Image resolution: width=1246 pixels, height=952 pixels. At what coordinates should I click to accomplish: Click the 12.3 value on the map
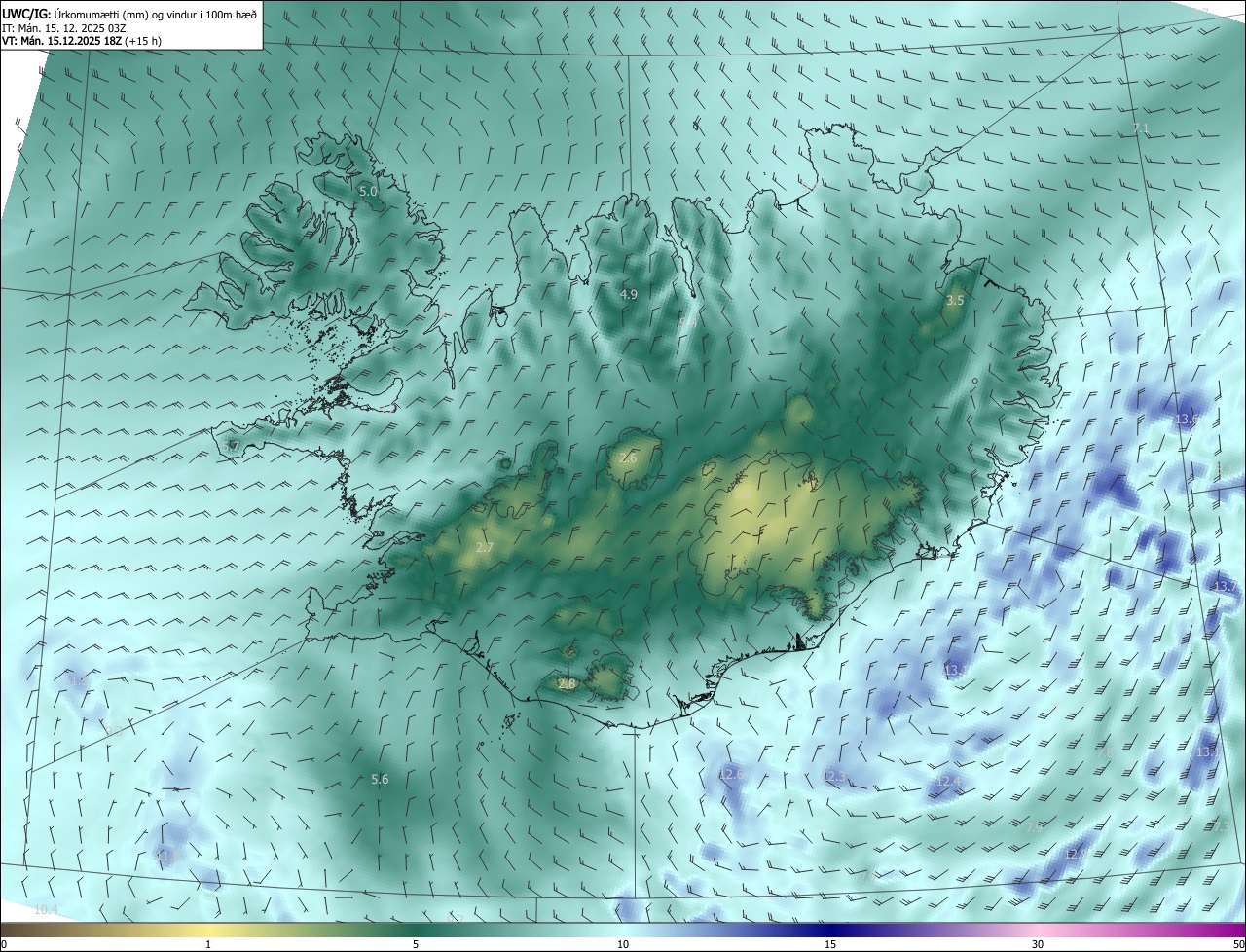tap(834, 777)
